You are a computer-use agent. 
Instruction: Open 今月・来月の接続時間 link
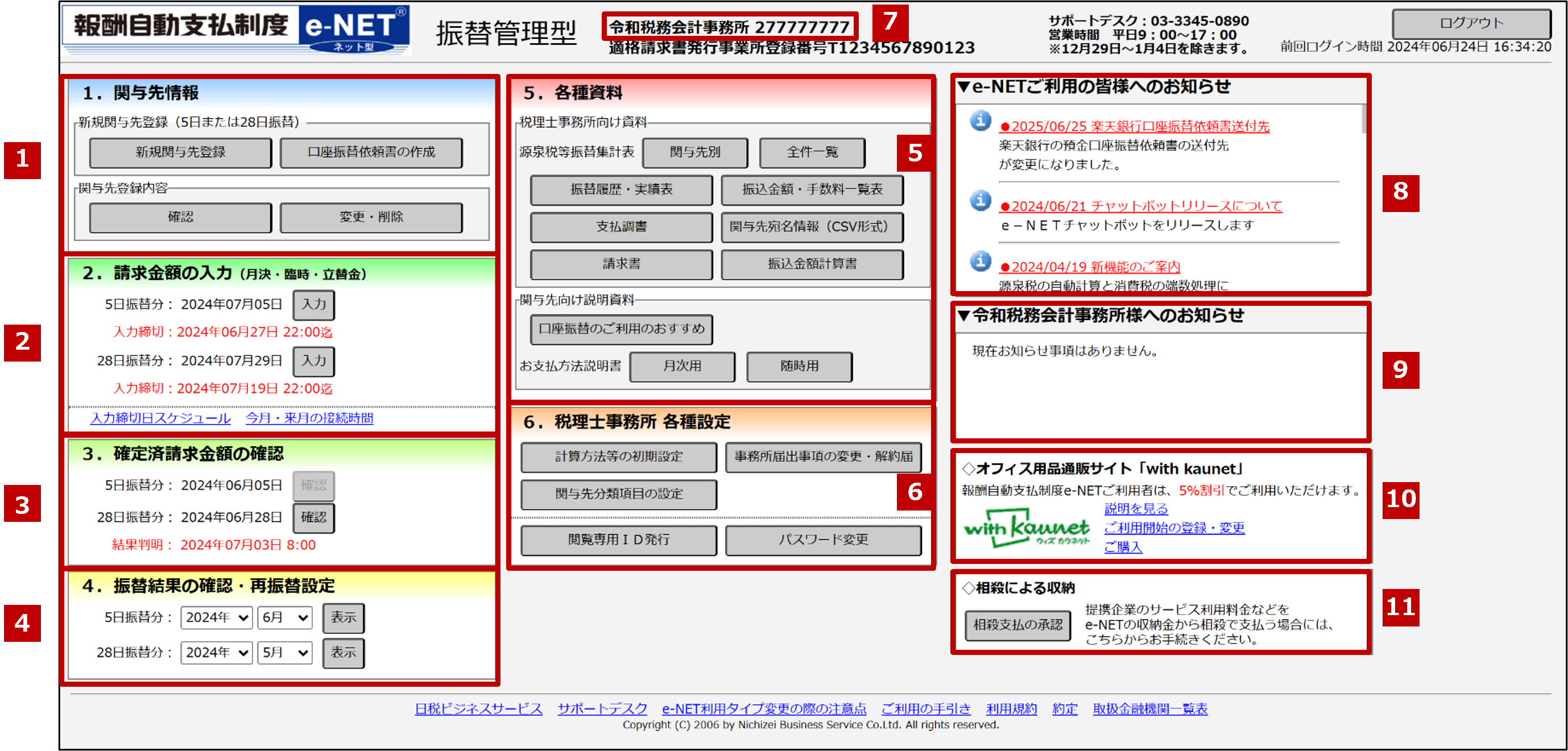[309, 418]
